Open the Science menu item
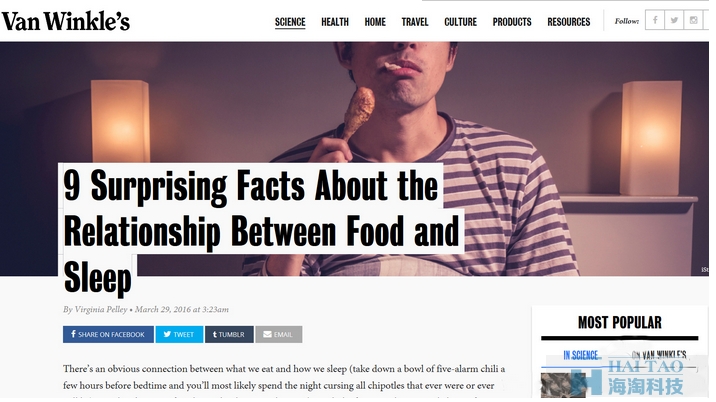 (290, 22)
